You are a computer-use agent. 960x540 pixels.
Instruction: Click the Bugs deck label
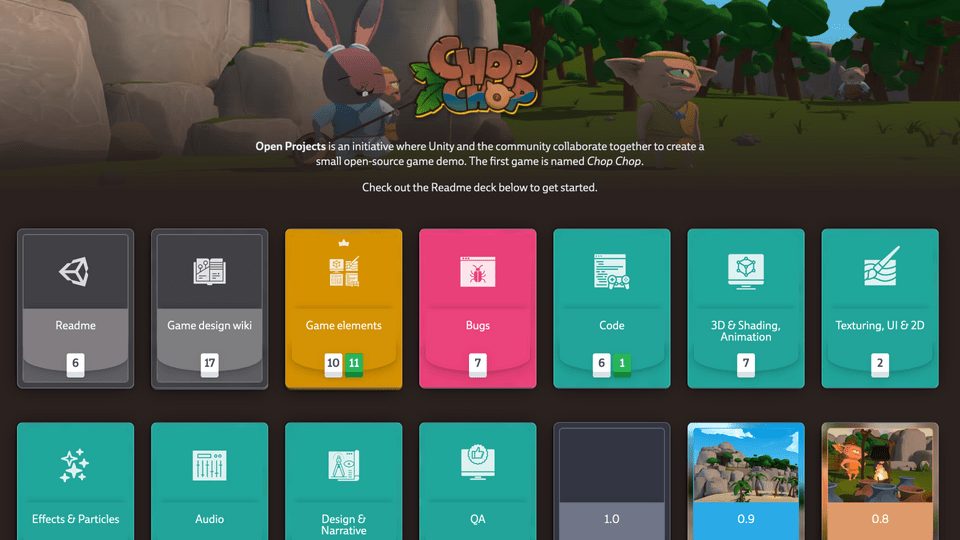pos(477,325)
